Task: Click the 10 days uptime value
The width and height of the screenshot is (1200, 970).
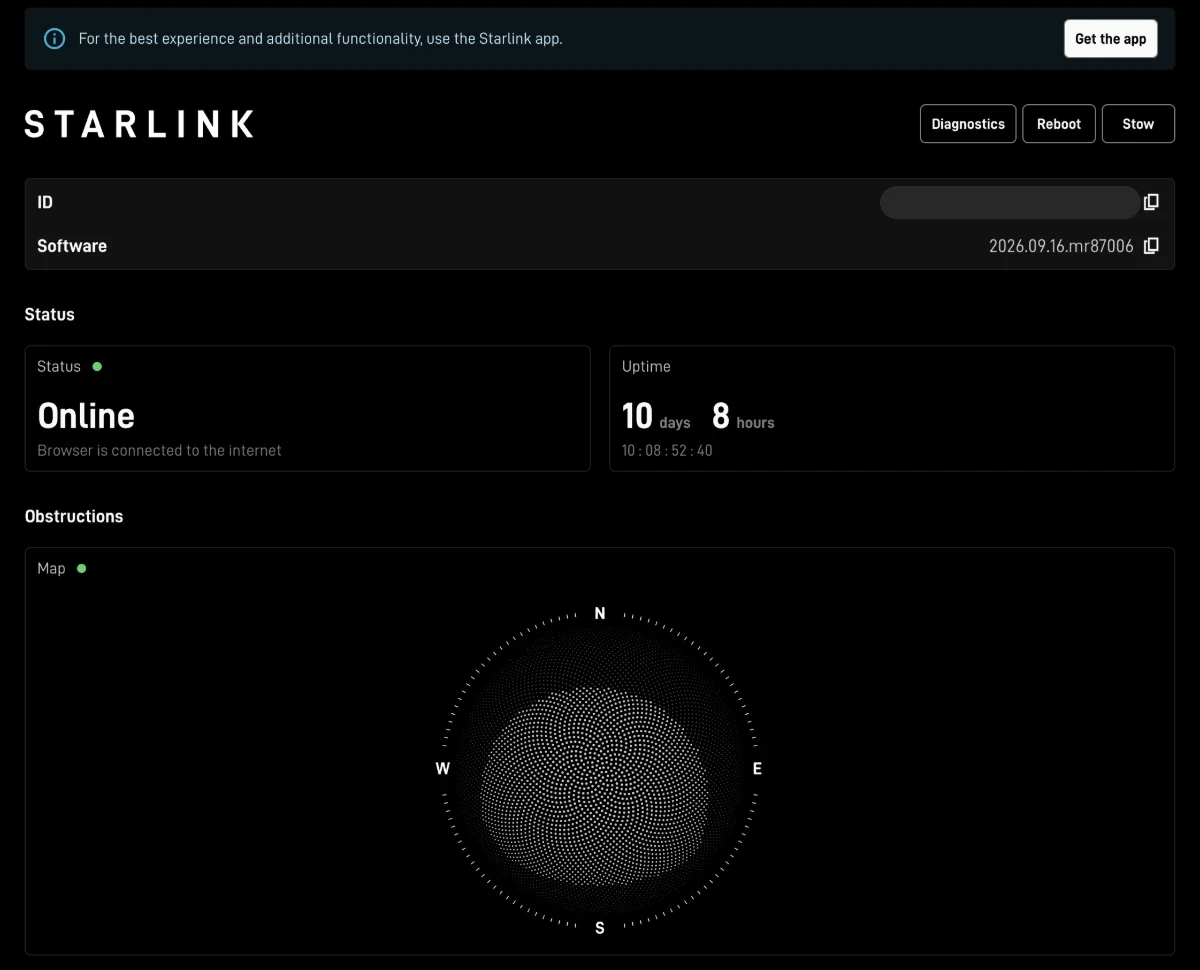Action: [656, 416]
